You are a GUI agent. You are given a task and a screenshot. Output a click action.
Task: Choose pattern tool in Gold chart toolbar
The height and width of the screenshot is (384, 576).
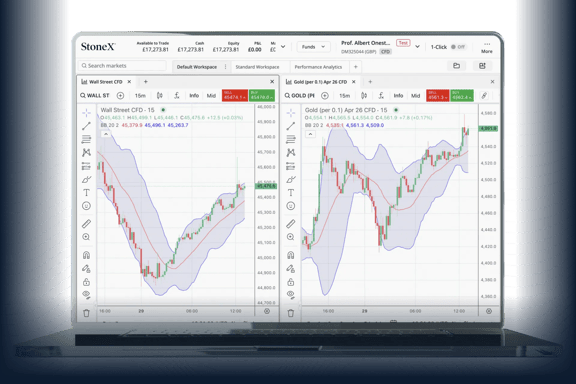point(291,152)
